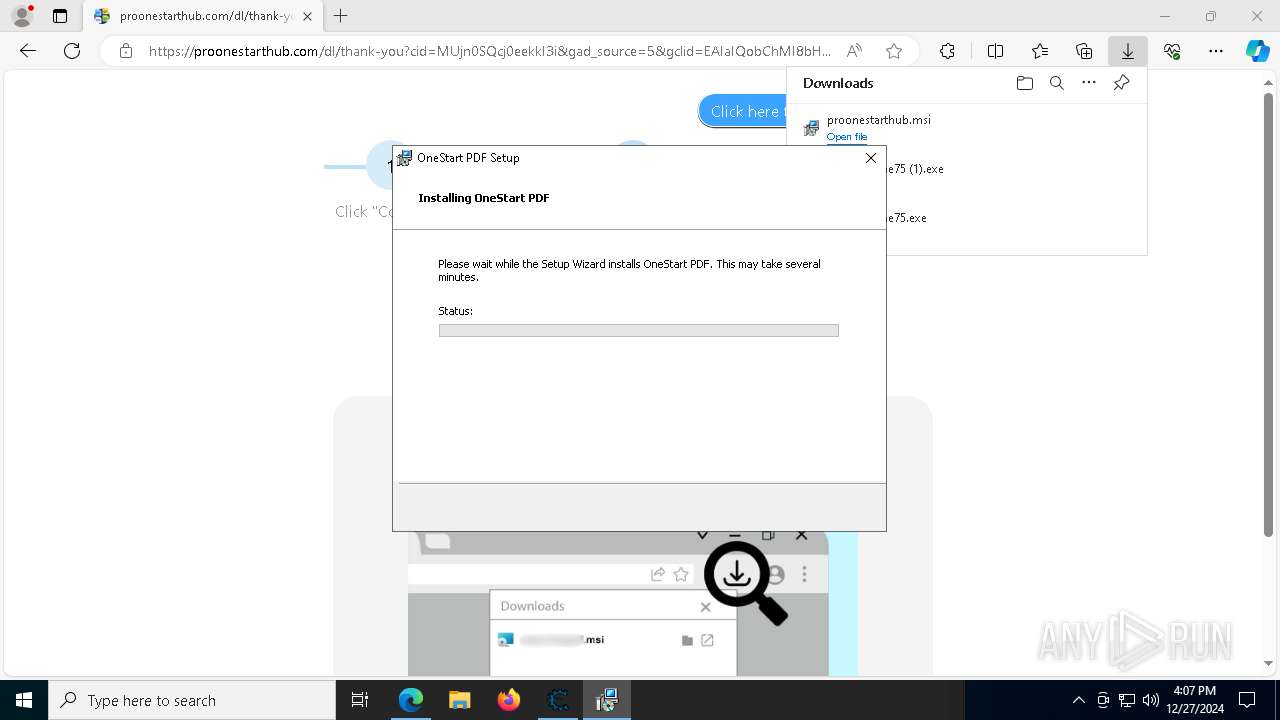The width and height of the screenshot is (1280, 720).
Task: Open Browser essentials icon
Action: (1172, 51)
